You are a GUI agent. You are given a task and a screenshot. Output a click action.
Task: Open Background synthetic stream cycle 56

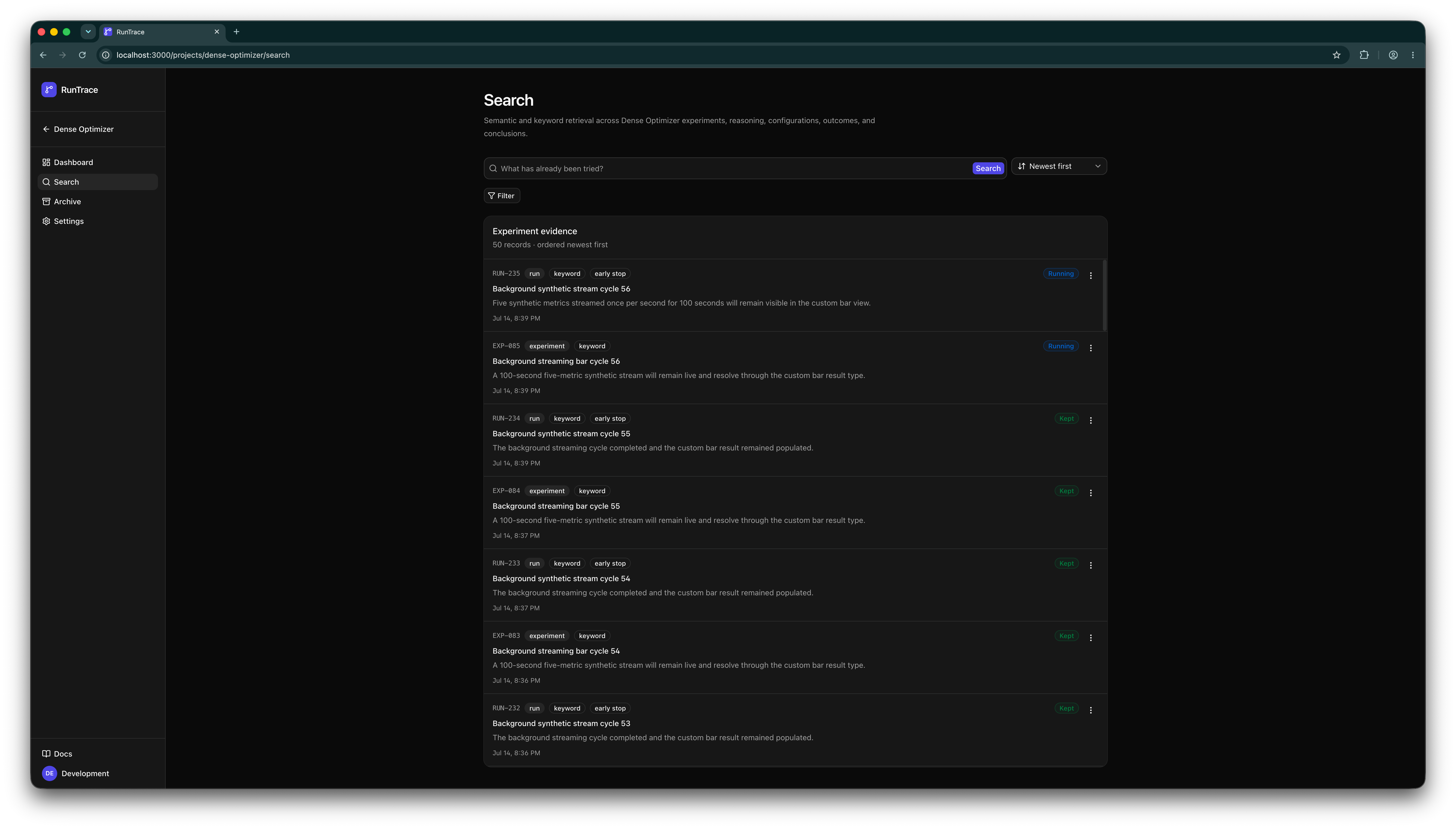click(x=561, y=289)
